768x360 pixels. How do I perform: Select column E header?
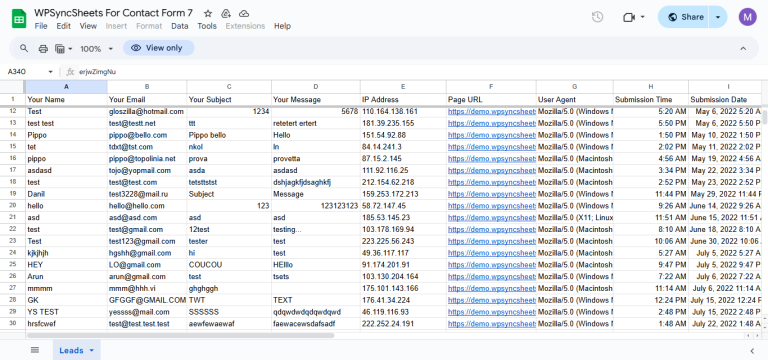[403, 87]
